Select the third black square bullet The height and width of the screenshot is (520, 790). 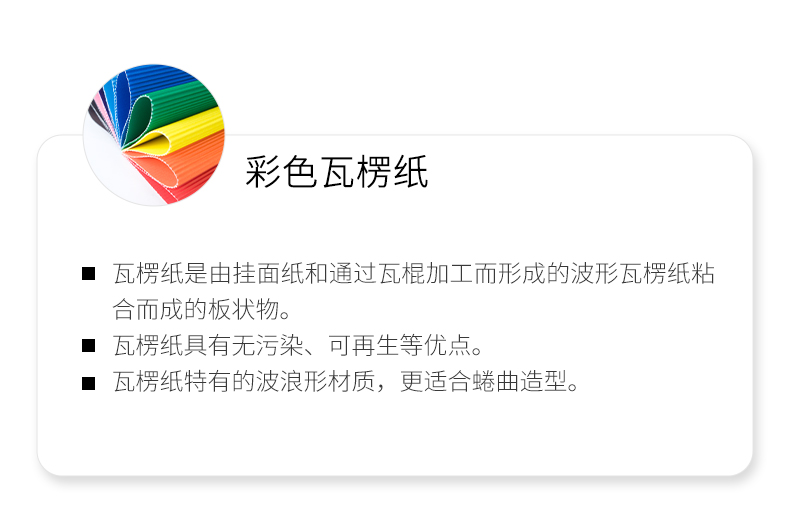tap(89, 383)
